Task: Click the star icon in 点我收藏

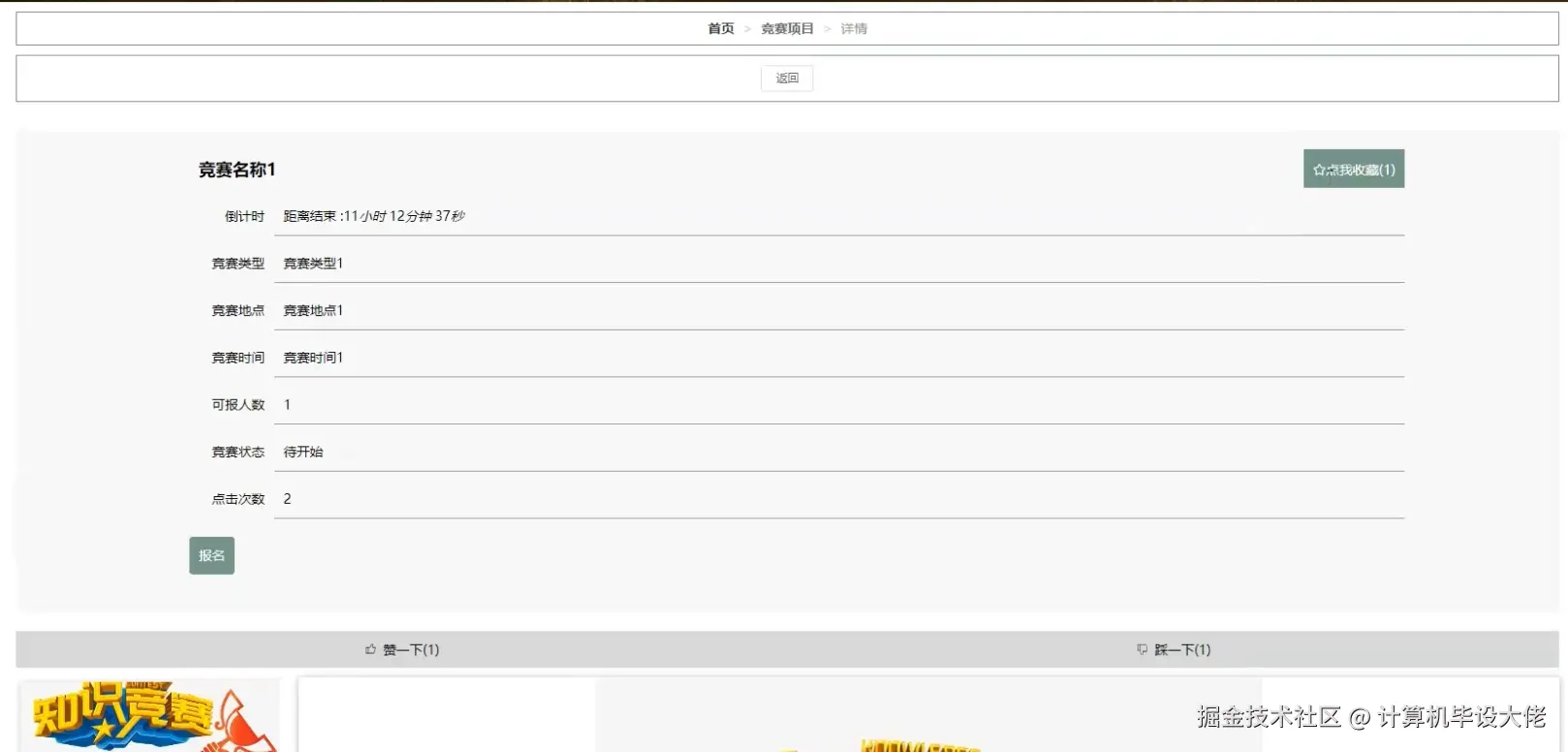Action: 1319,170
